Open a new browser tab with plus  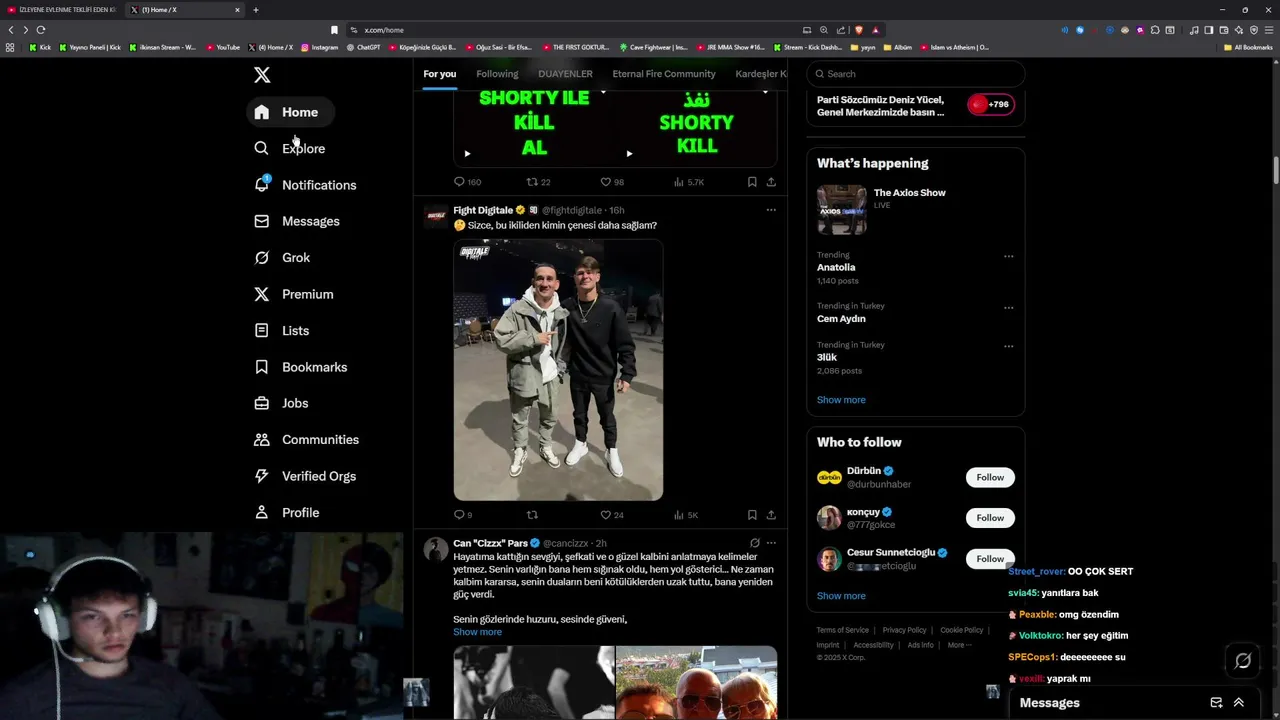256,10
